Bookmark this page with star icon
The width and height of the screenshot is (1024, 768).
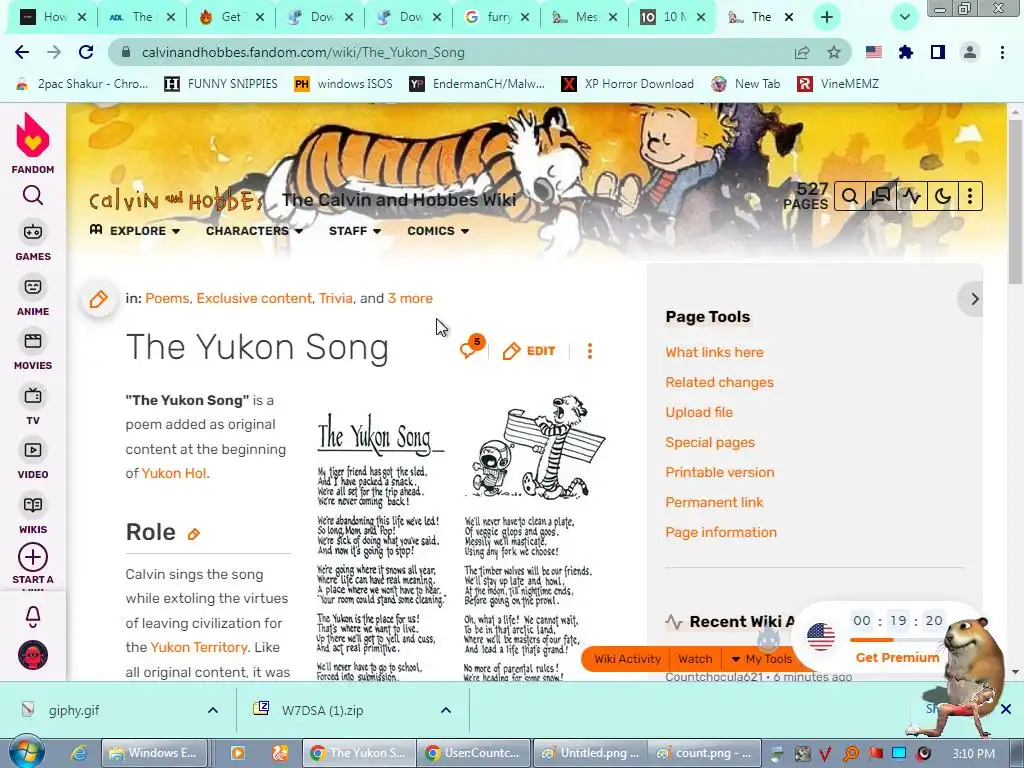pos(833,52)
